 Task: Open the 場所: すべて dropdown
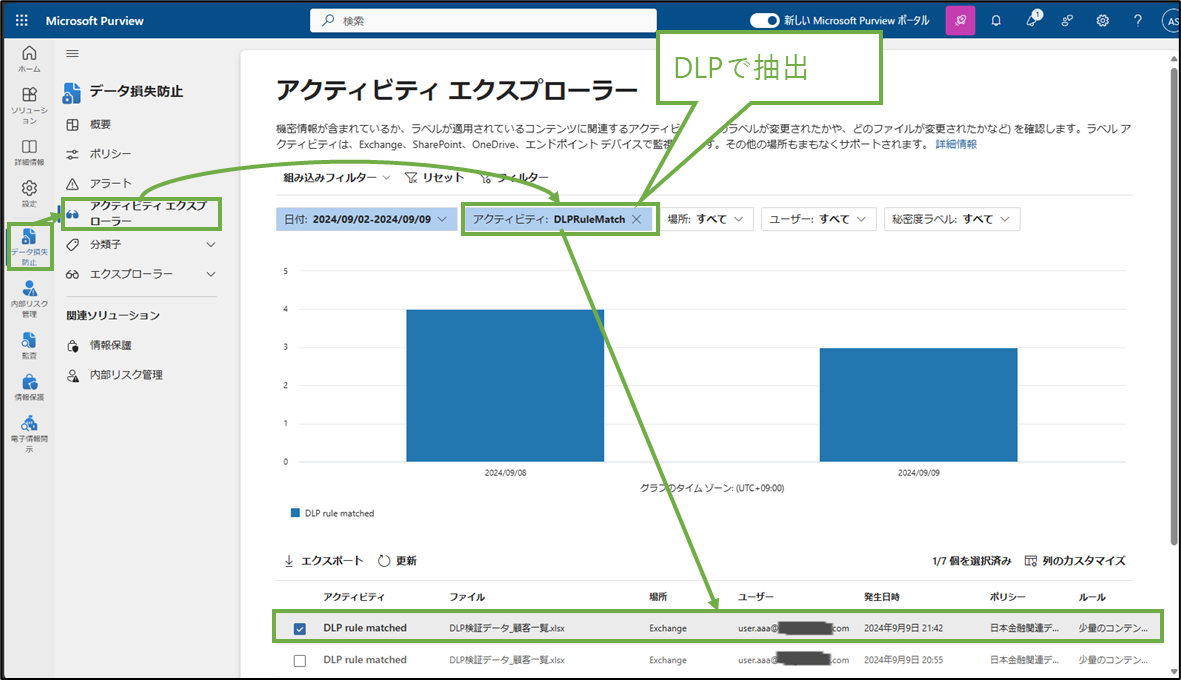click(706, 219)
